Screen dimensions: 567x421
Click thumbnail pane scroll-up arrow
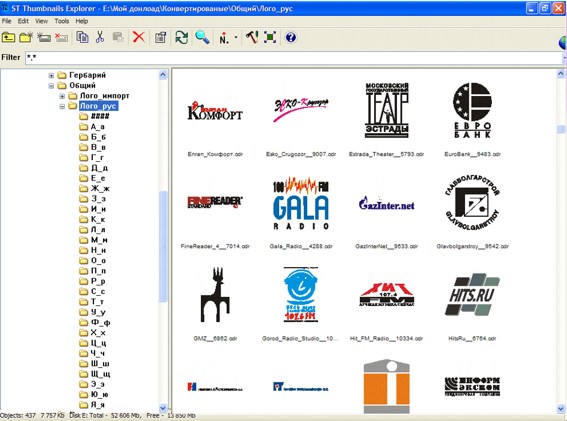[560, 74]
